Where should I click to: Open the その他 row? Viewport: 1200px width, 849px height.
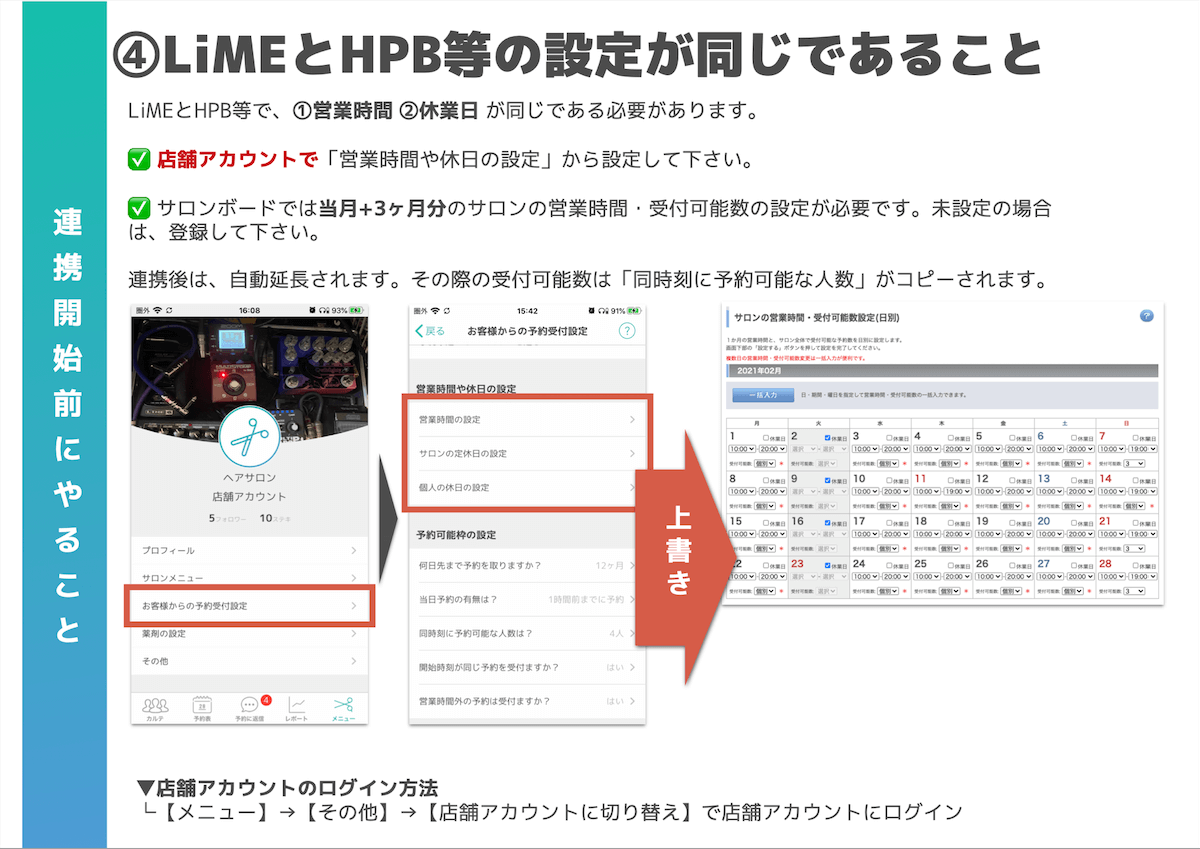pyautogui.click(x=250, y=661)
